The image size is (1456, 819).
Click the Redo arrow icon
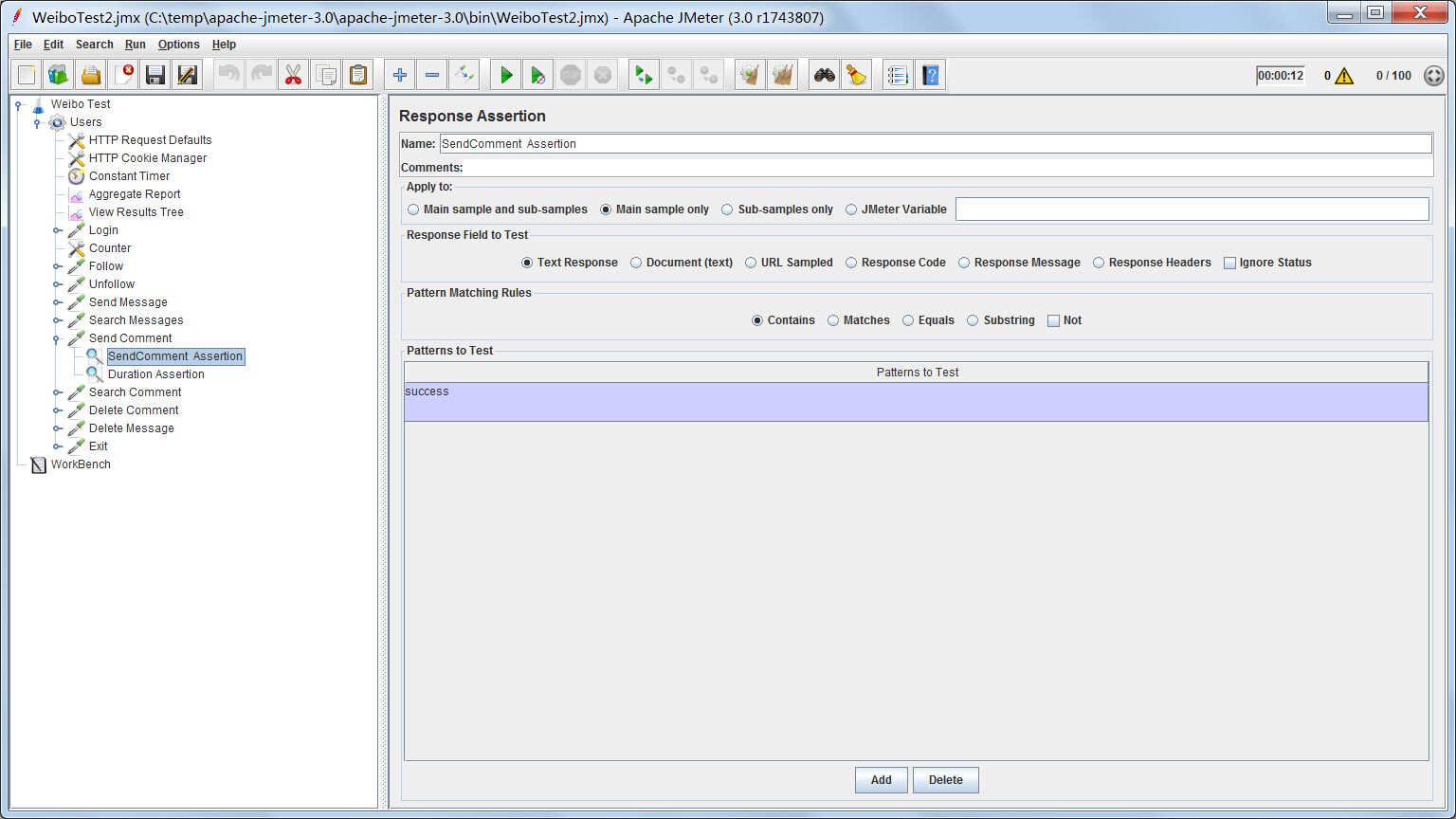pos(261,75)
